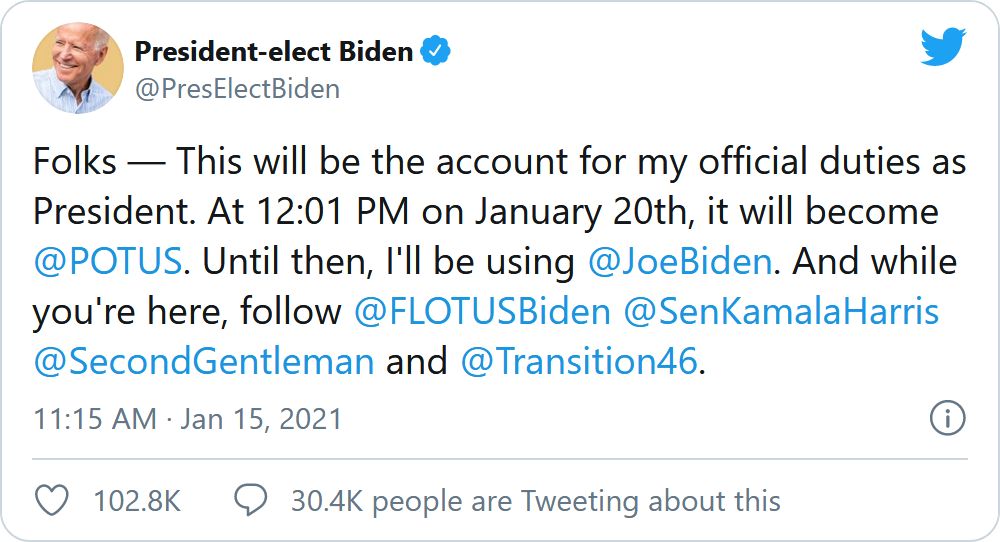Open "30.4K people are Tweeting about this"
The width and height of the screenshot is (1000, 542).
tap(535, 500)
